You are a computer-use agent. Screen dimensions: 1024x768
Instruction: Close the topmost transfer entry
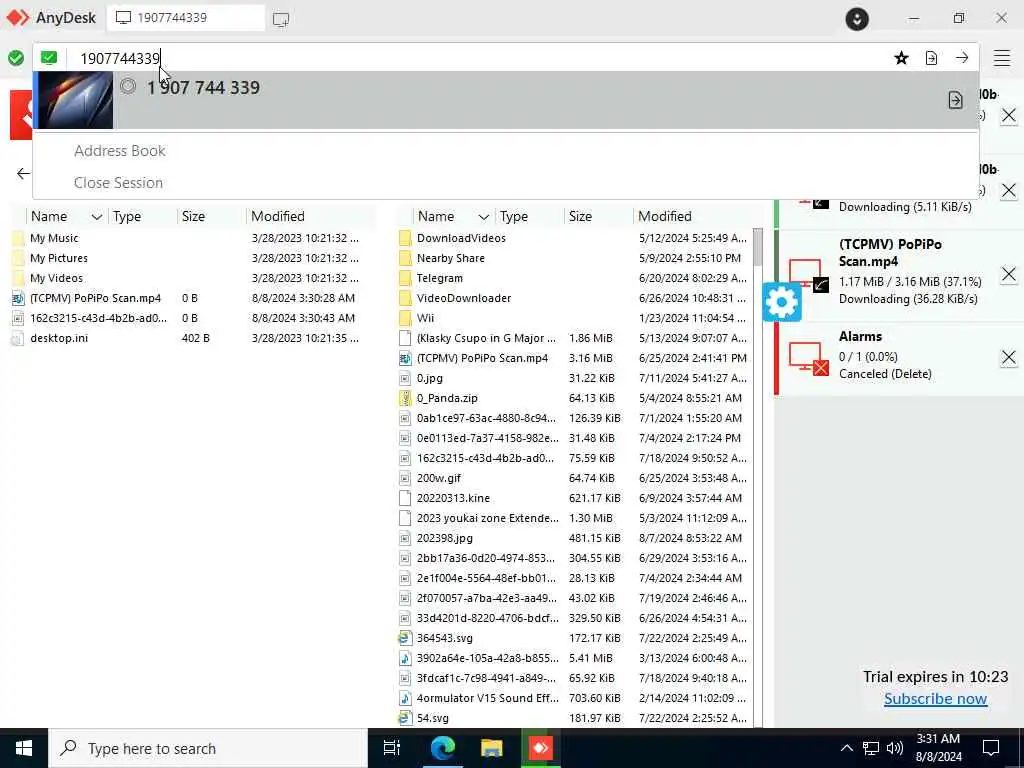[x=1008, y=116]
